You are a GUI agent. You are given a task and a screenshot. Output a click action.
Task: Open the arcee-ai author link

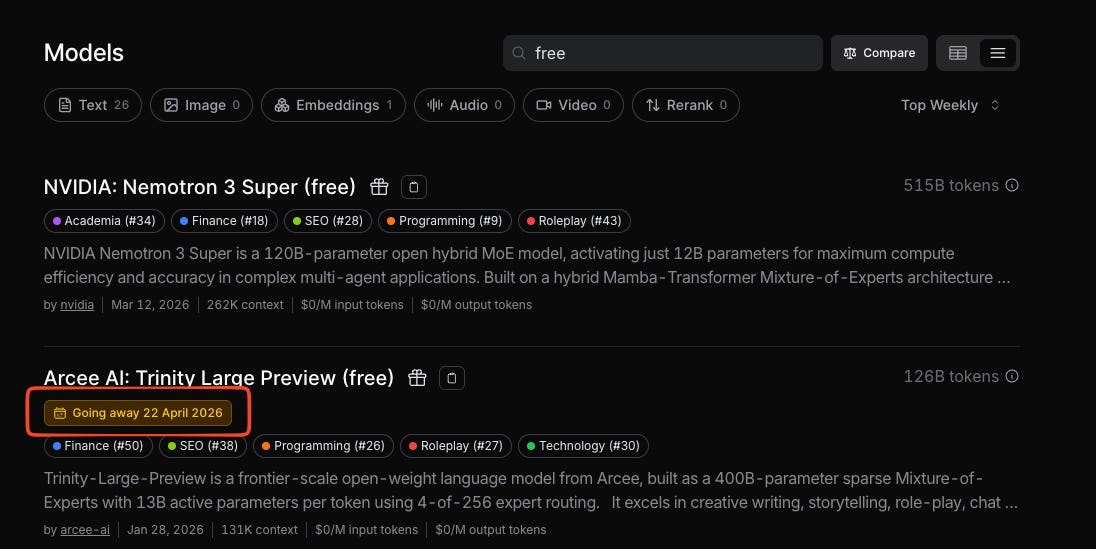coord(85,530)
